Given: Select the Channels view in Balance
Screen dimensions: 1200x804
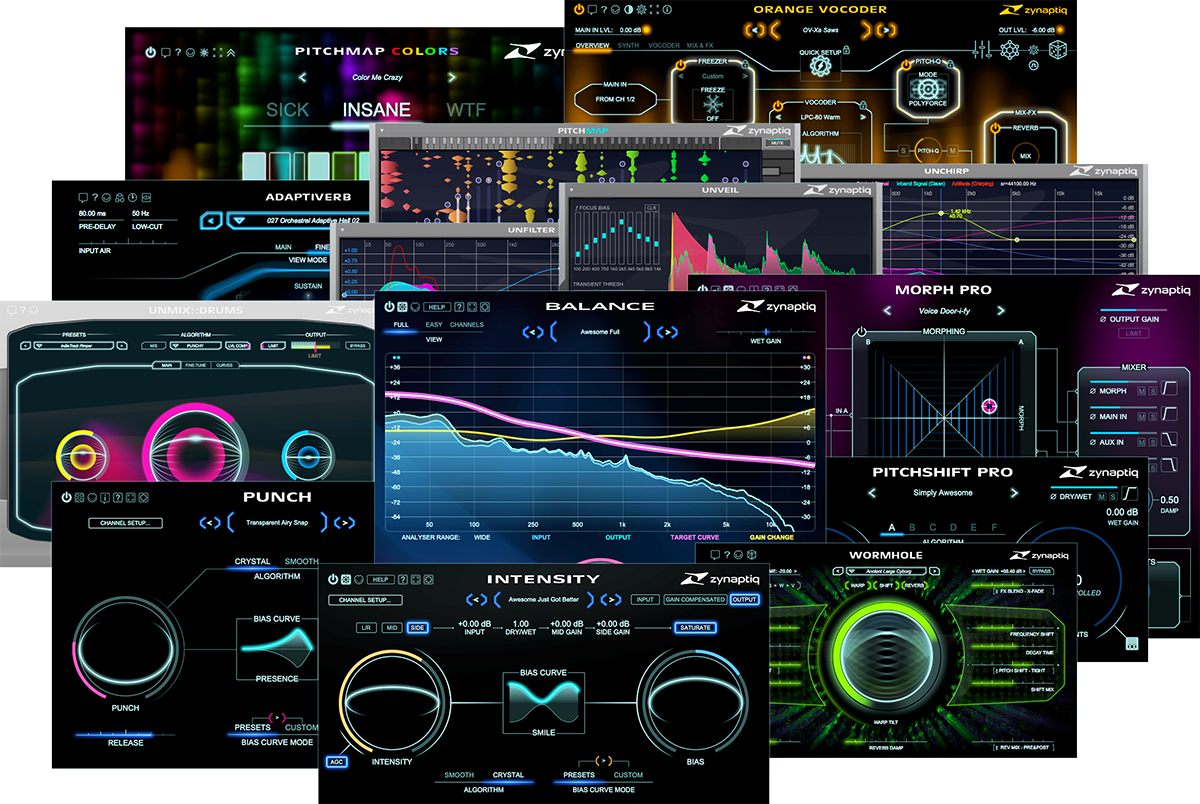Looking at the screenshot, I should tap(467, 325).
